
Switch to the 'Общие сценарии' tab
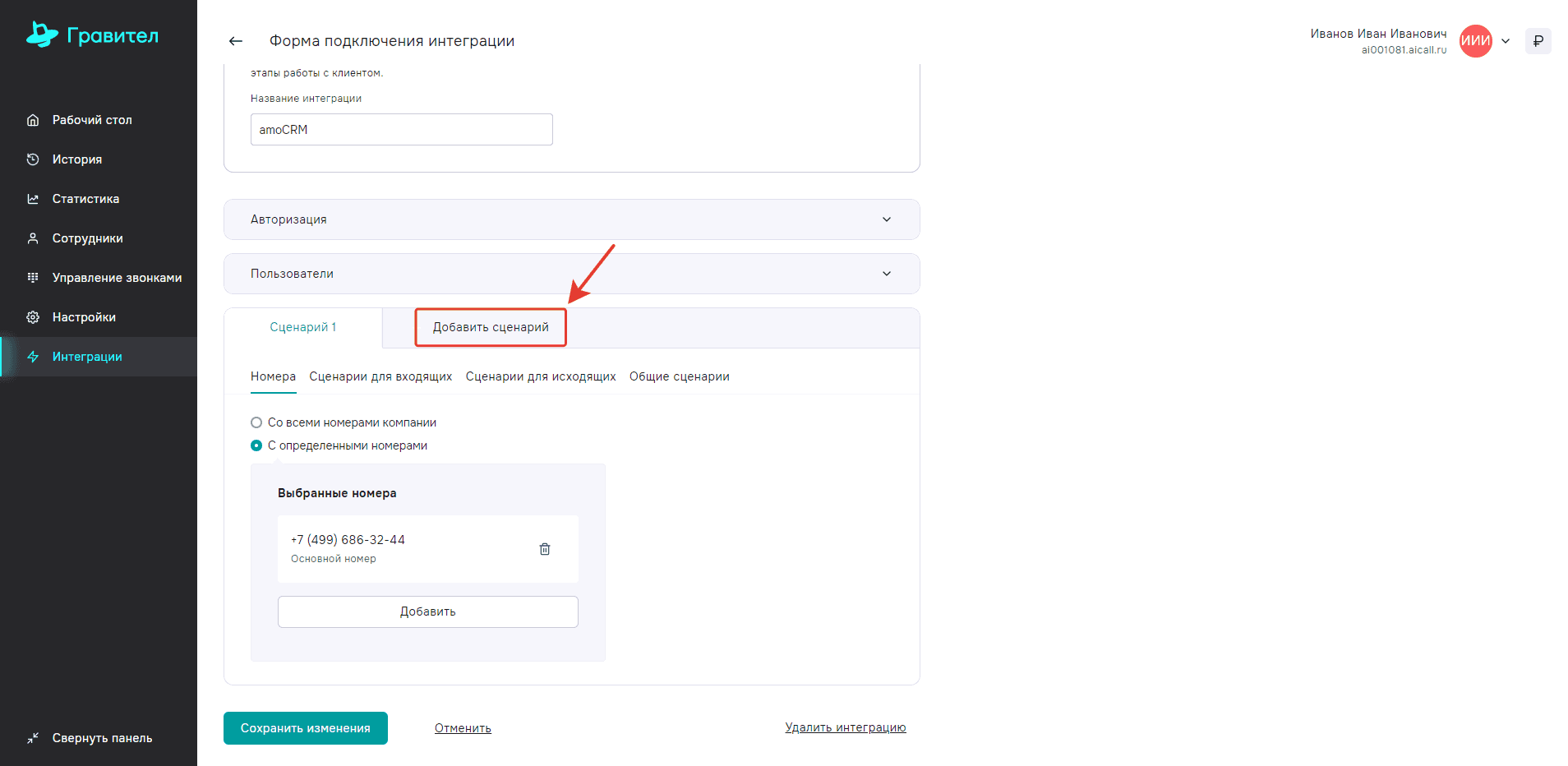click(679, 376)
